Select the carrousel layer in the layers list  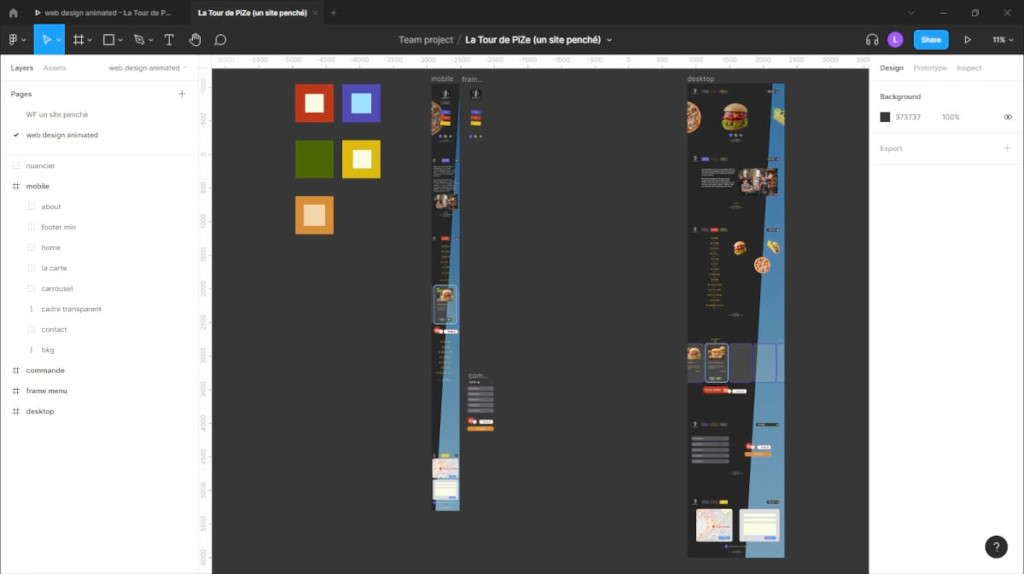point(57,289)
